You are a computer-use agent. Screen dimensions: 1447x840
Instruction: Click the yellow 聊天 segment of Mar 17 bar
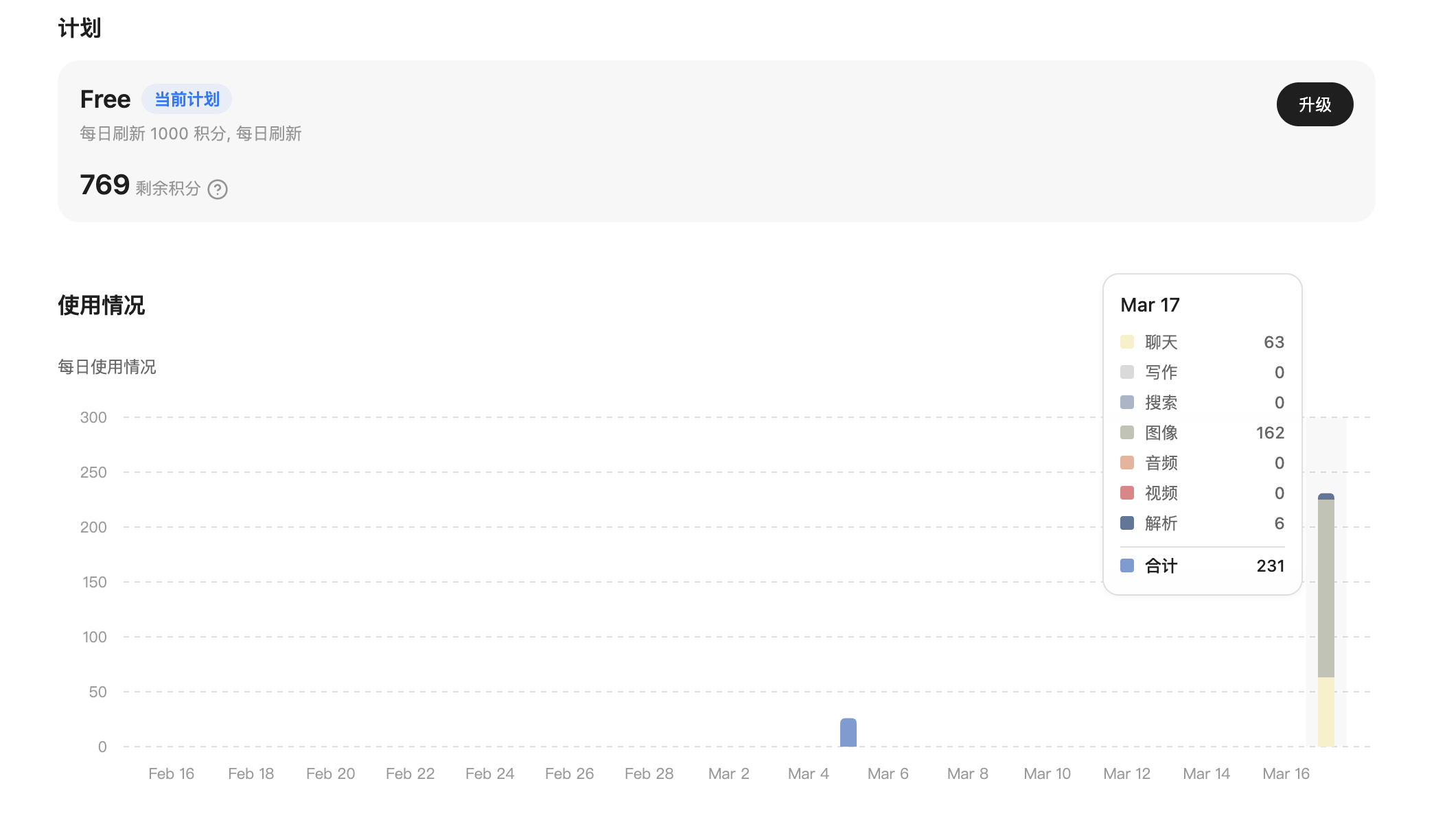click(1326, 711)
